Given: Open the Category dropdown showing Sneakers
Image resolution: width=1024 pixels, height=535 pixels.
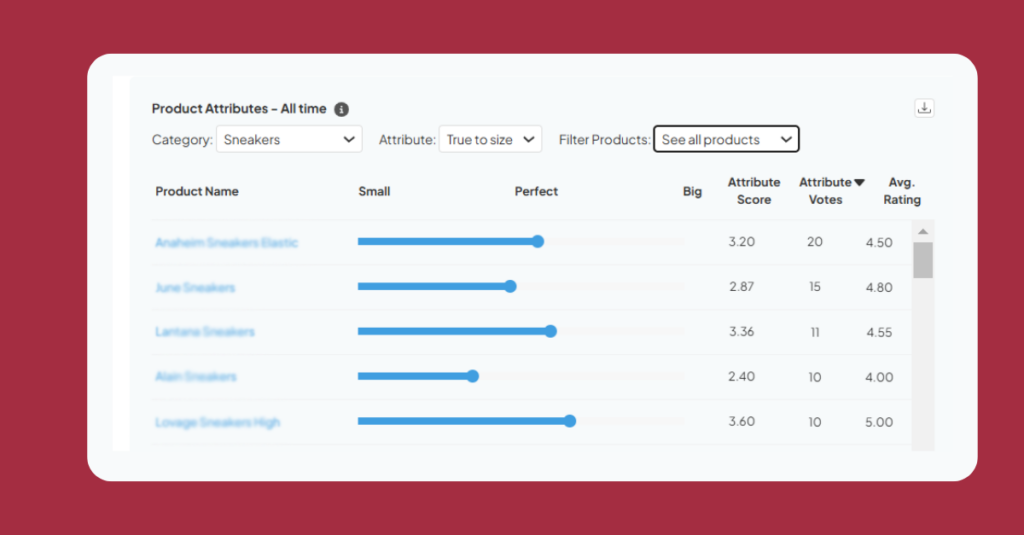Looking at the screenshot, I should (289, 140).
